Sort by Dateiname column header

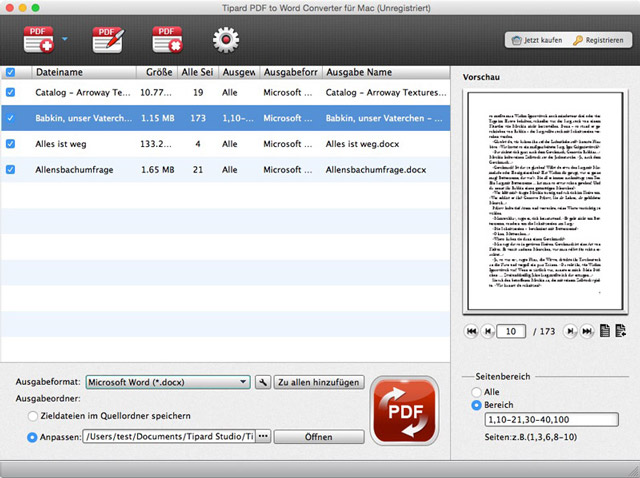click(84, 72)
